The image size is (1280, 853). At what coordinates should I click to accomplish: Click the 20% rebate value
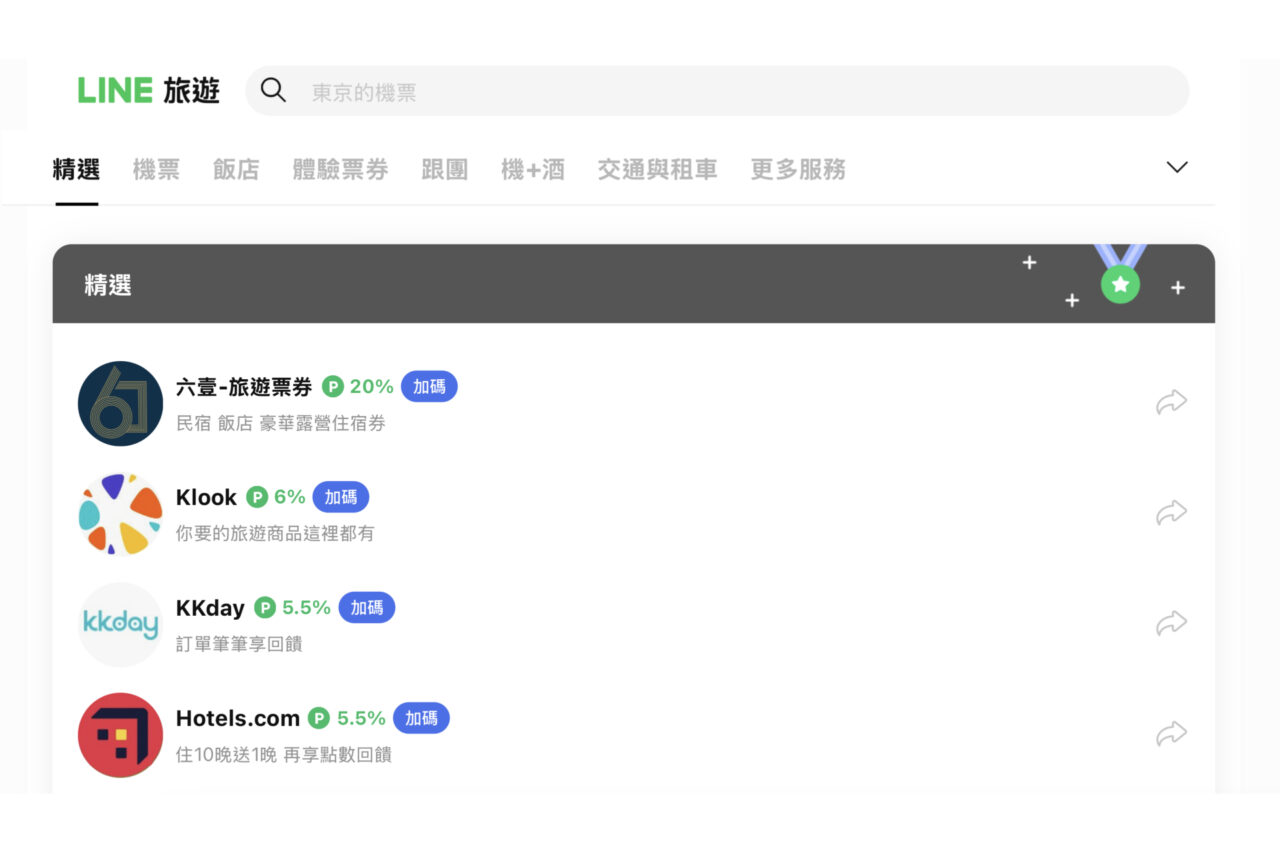pos(371,387)
